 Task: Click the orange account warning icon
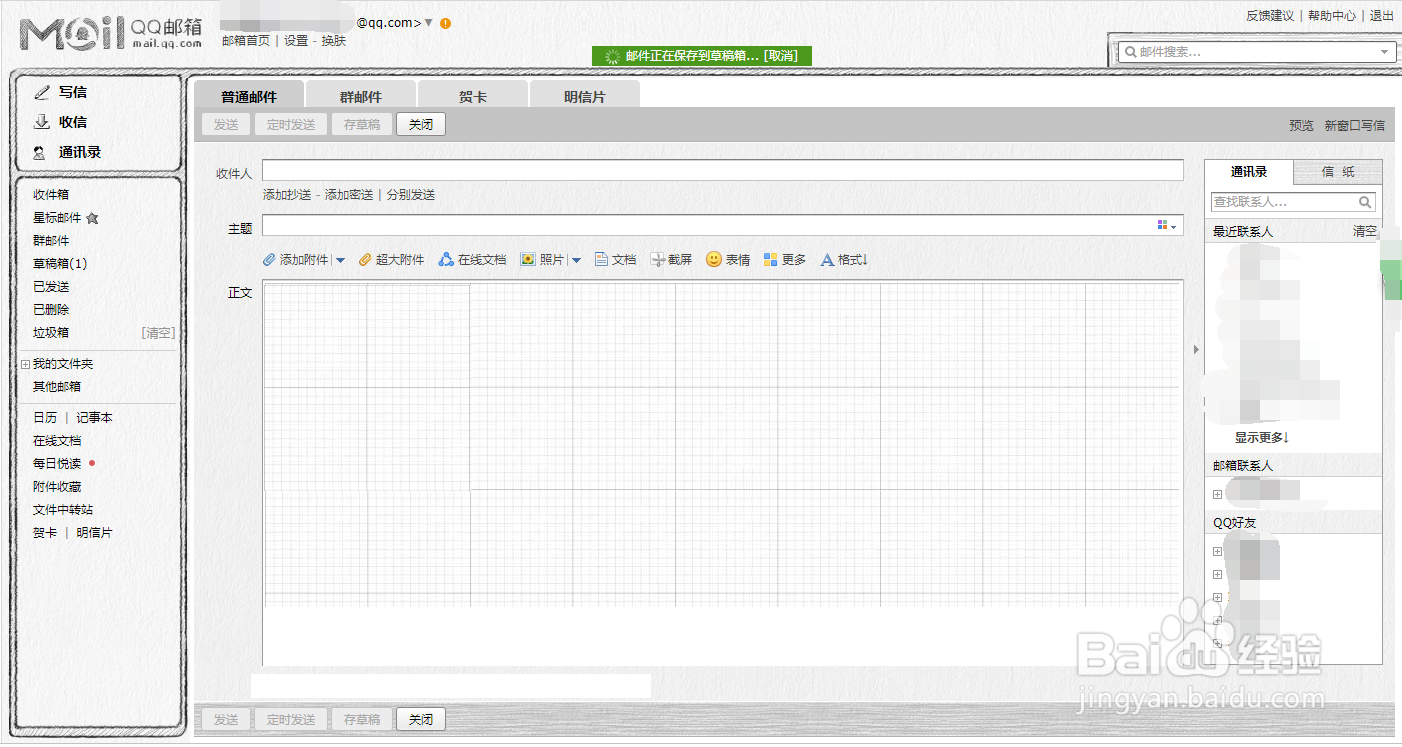(445, 23)
